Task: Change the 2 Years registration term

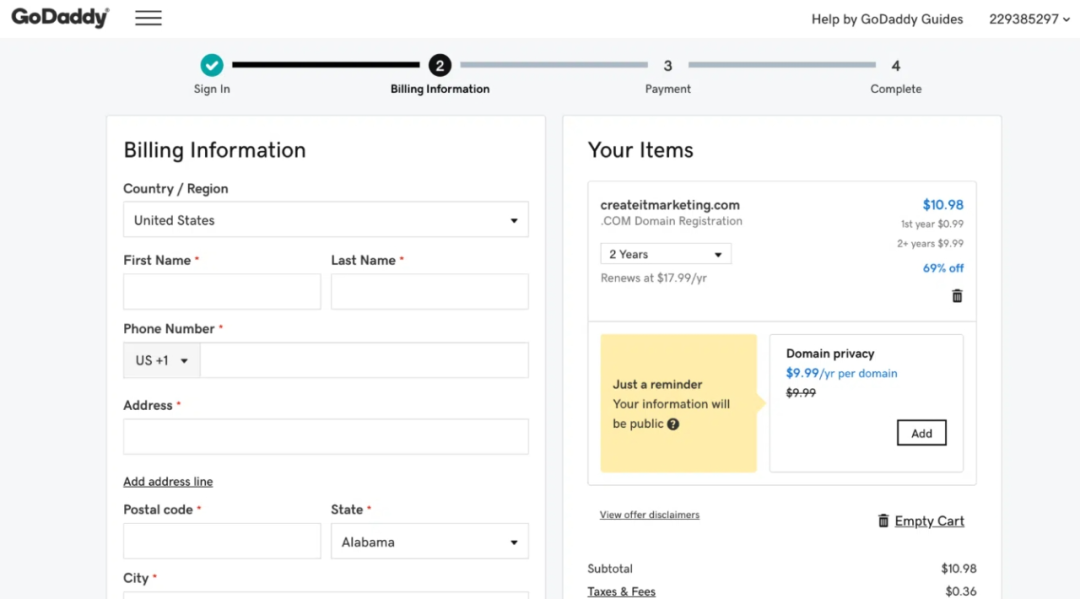Action: click(665, 254)
